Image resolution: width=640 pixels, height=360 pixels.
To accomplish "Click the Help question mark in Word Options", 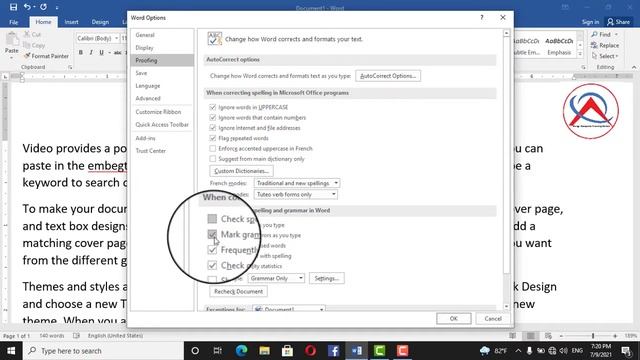I will (482, 18).
